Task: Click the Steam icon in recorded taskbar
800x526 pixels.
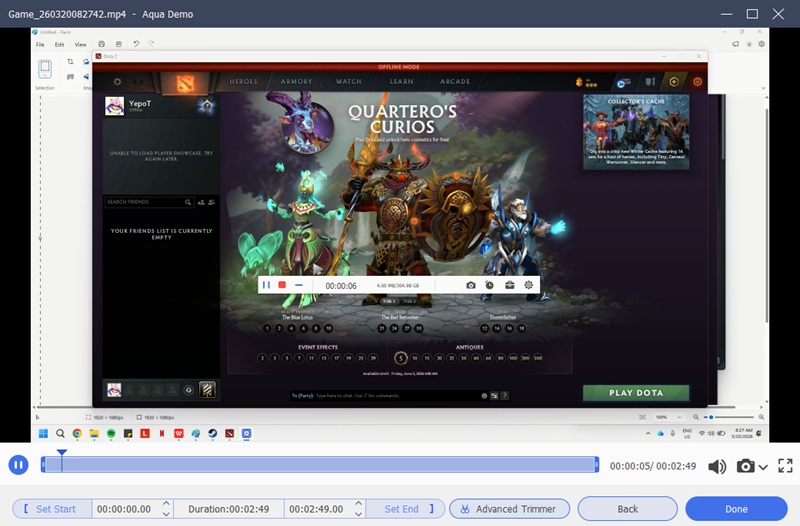Action: [x=212, y=434]
